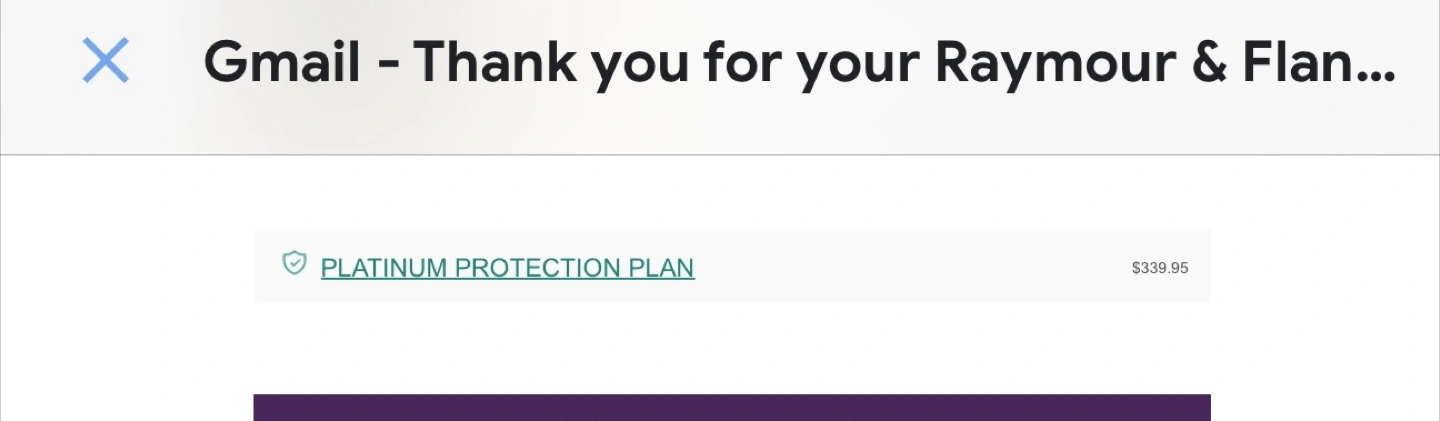Tap the dark purple banner below the plan
Image resolution: width=1440 pixels, height=421 pixels.
point(732,407)
